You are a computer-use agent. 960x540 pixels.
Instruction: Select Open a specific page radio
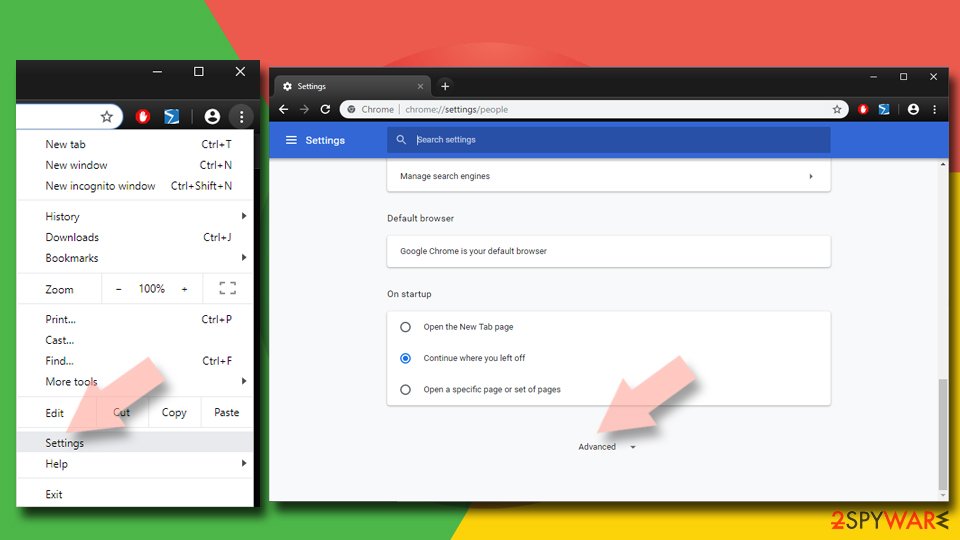[x=405, y=389]
